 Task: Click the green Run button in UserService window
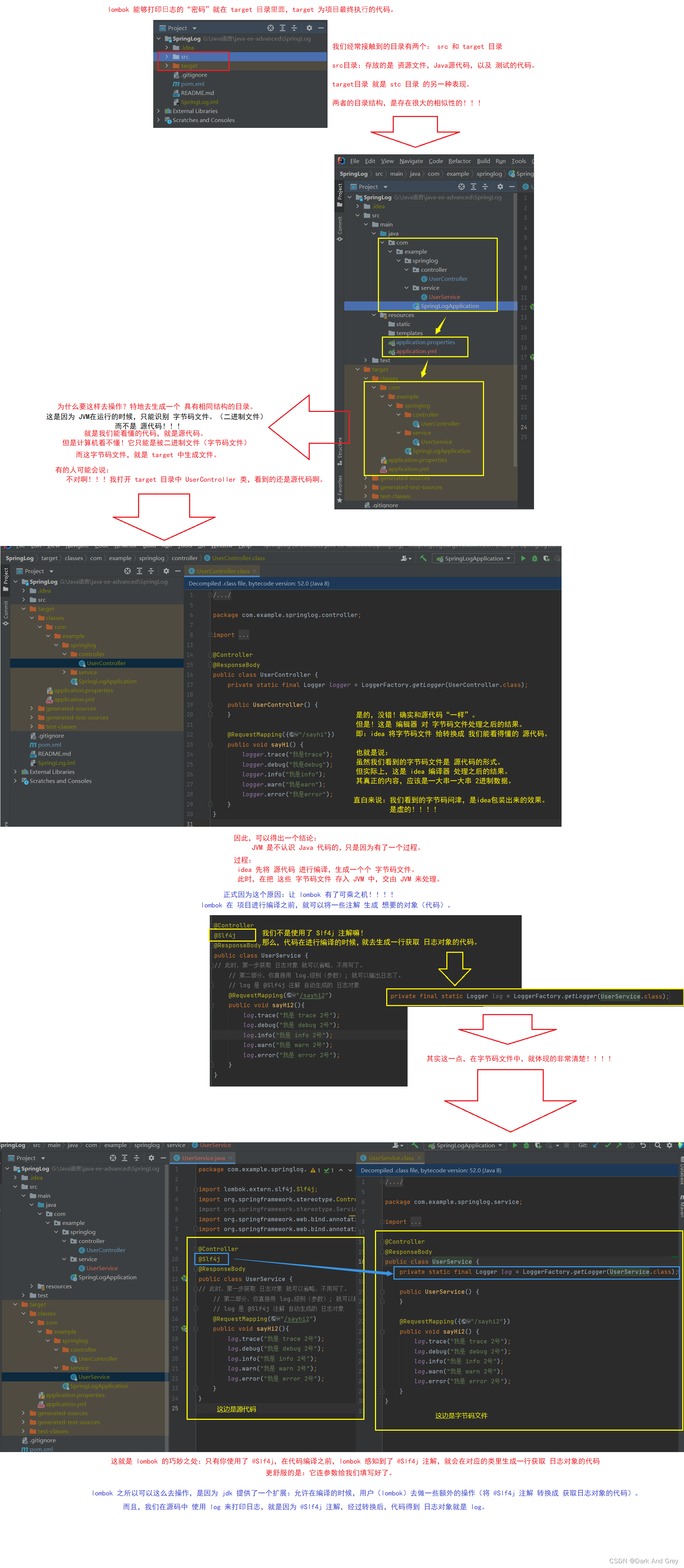(x=515, y=1145)
